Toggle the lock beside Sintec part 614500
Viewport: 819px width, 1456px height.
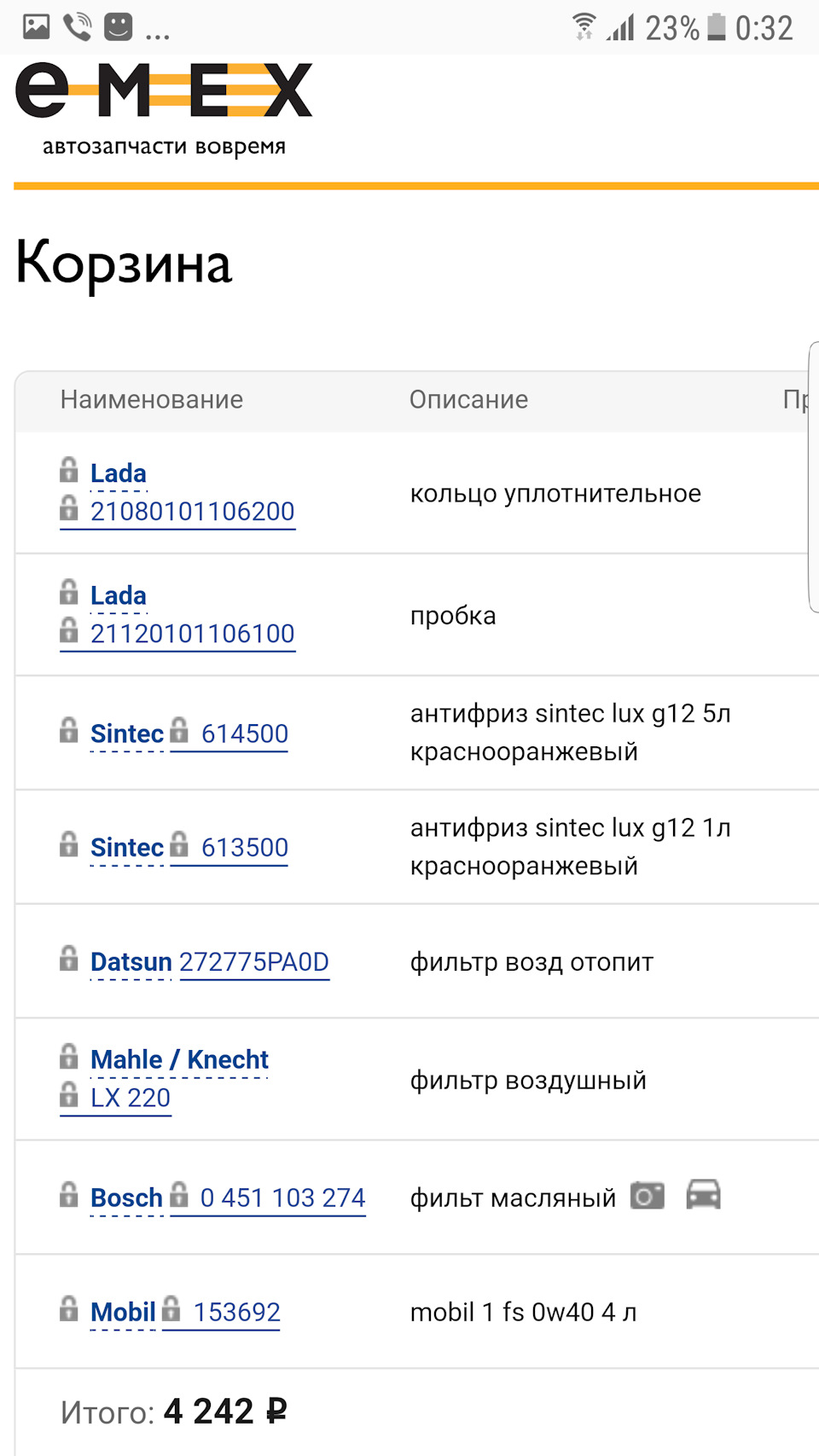pos(178,732)
